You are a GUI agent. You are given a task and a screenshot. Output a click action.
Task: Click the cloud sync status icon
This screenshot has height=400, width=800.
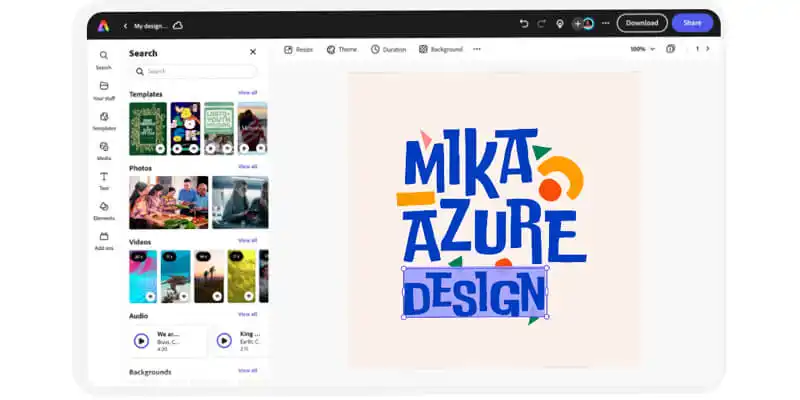[x=178, y=26]
